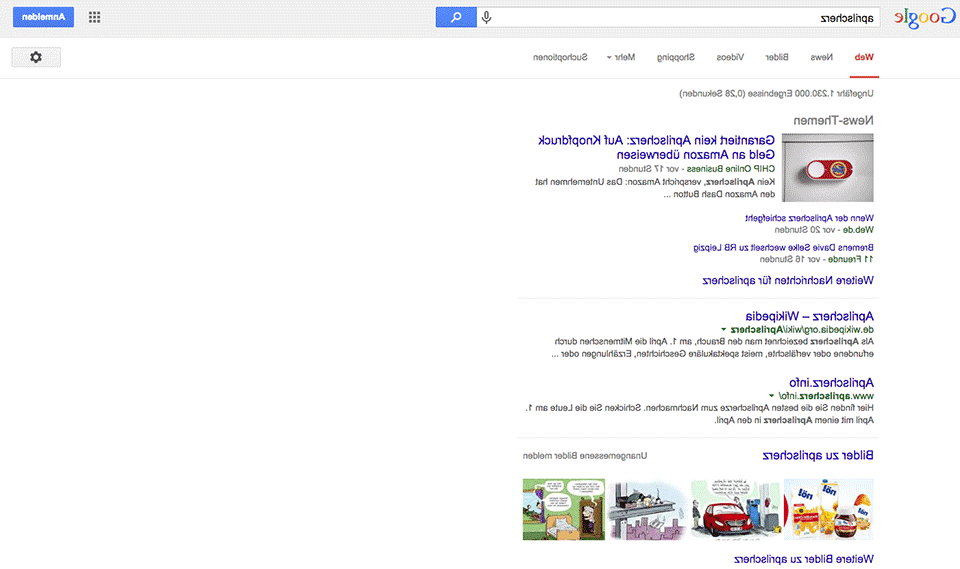Open link Bremens Davie Selke wechselt zu RB Leipzig
This screenshot has width=960, height=569.
(783, 247)
